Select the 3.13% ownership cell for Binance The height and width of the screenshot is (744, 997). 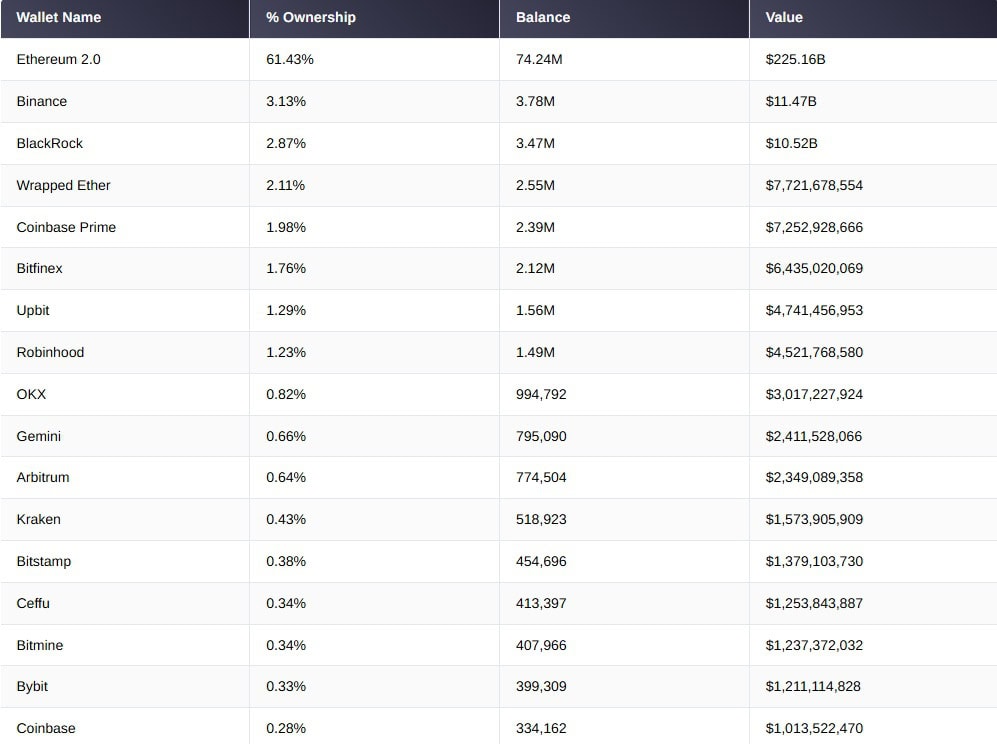coord(286,101)
